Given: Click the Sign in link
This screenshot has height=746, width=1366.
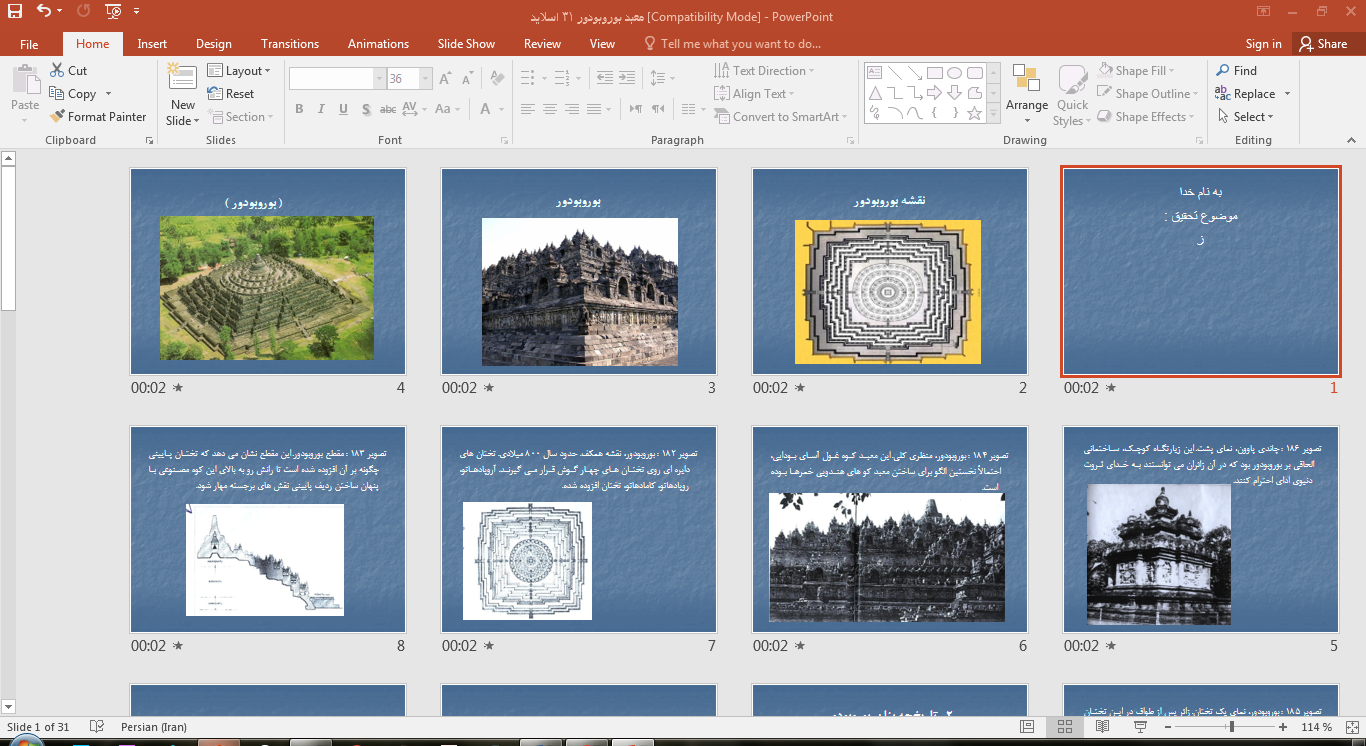Looking at the screenshot, I should tap(1263, 44).
